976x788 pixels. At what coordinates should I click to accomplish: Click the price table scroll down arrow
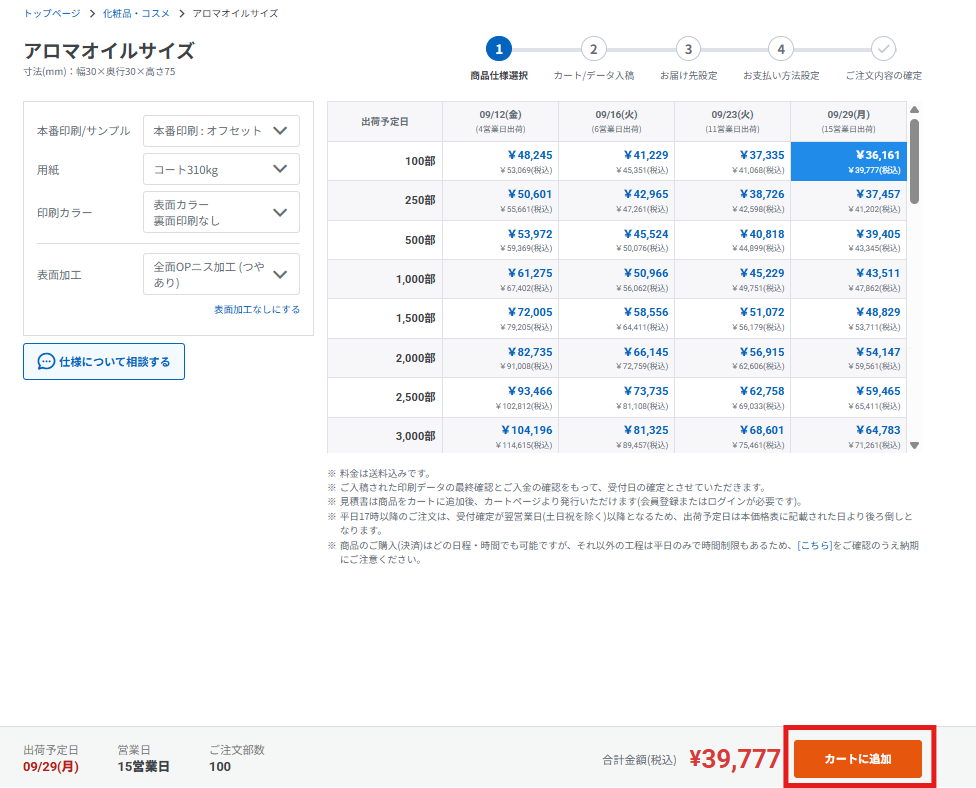coord(914,445)
